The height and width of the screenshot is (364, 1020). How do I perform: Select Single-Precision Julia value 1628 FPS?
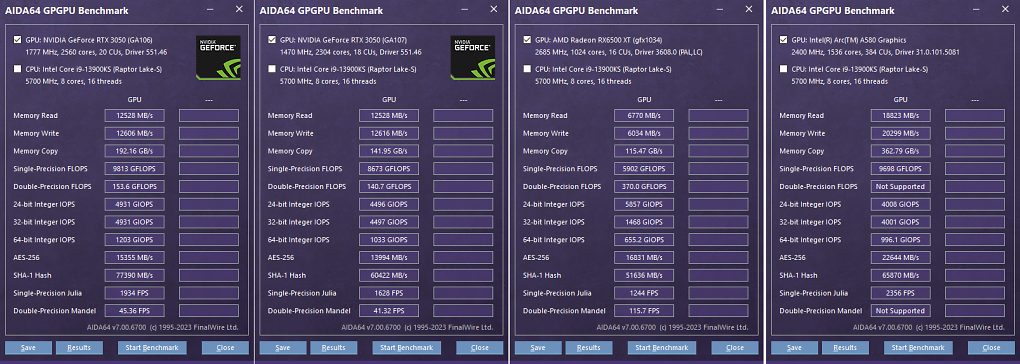(x=388, y=293)
